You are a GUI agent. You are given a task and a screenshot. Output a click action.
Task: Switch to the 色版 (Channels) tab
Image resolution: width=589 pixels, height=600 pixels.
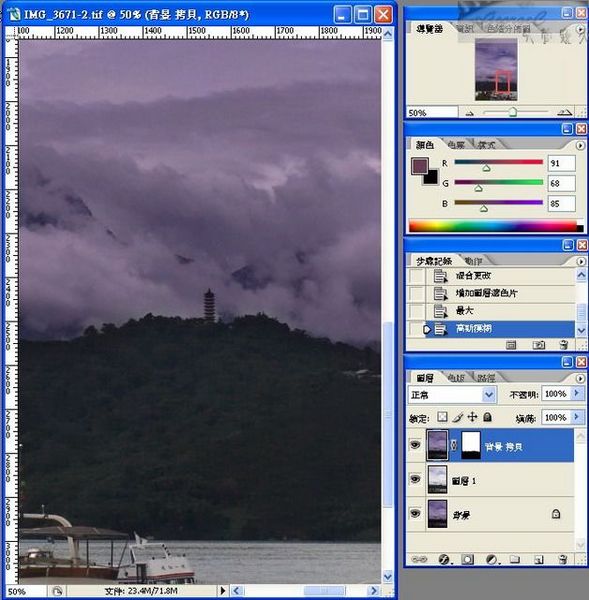(x=456, y=378)
